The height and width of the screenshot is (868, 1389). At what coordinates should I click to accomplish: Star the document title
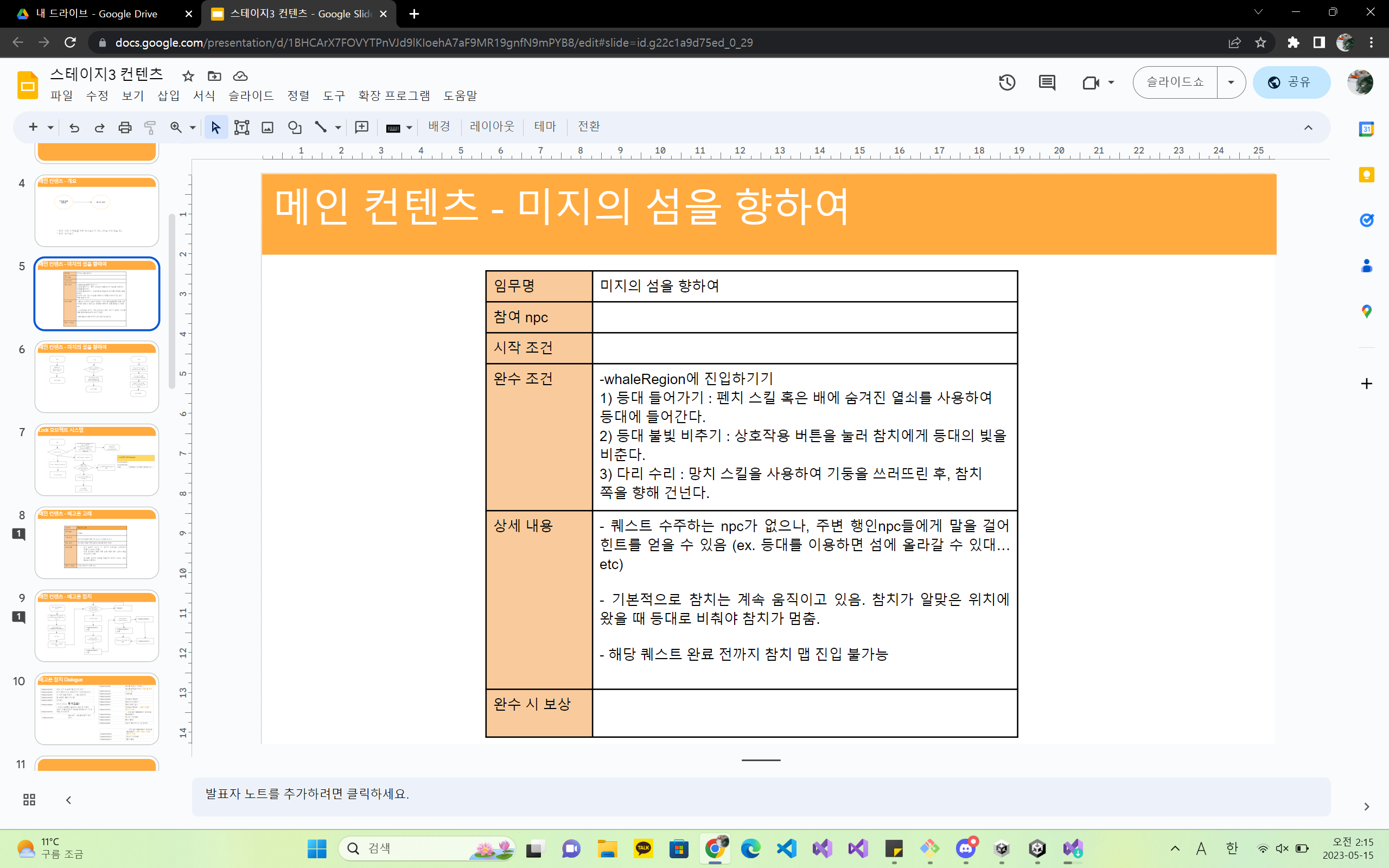click(188, 76)
